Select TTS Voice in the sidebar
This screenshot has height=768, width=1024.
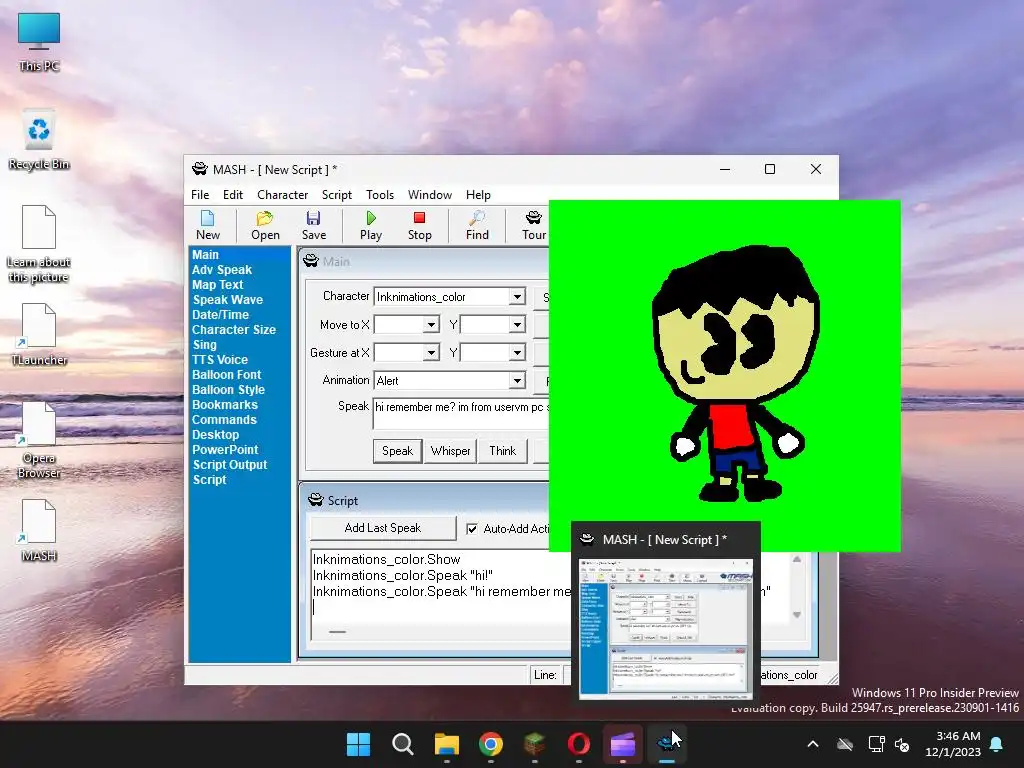(x=219, y=360)
